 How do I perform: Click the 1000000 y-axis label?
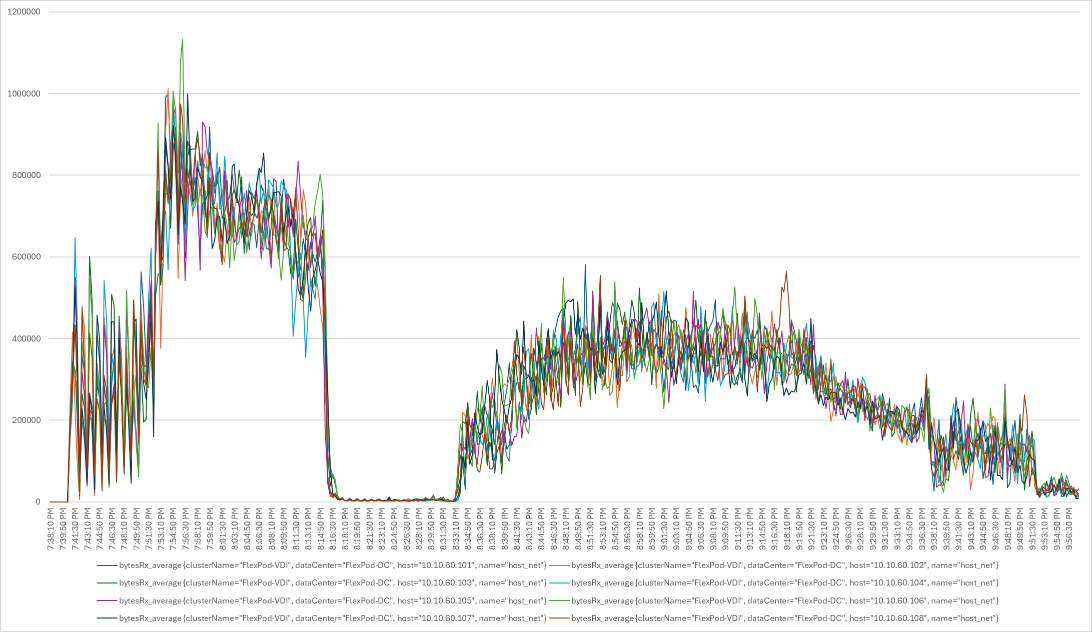tap(22, 93)
